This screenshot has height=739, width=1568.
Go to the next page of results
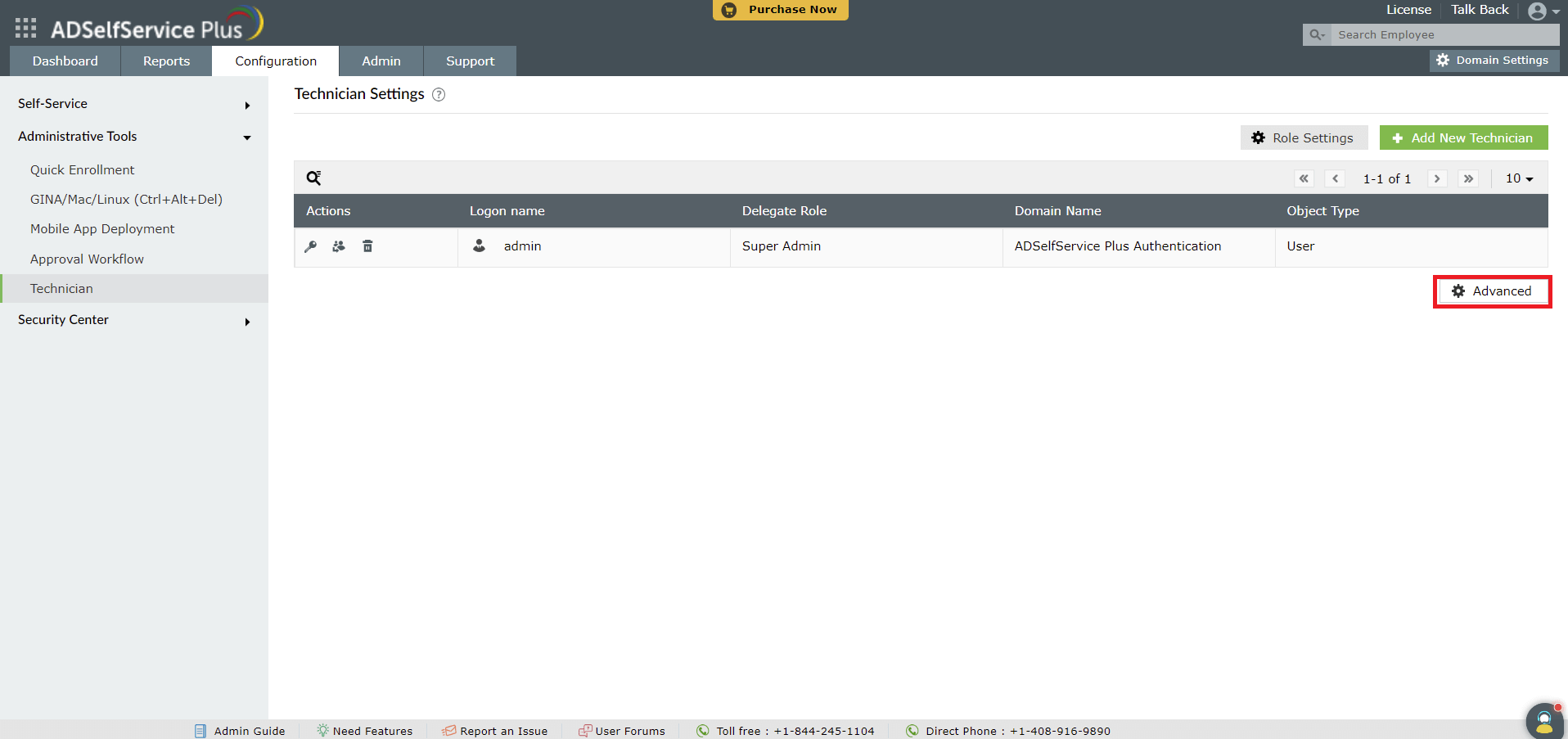(x=1437, y=178)
